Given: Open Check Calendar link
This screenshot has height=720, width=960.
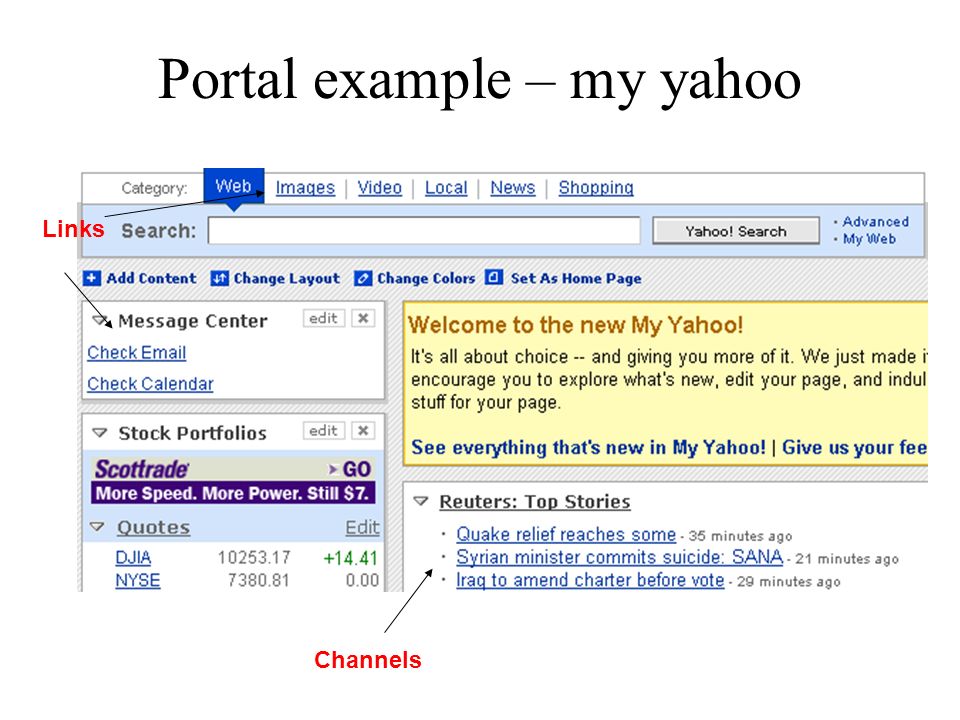Looking at the screenshot, I should (150, 384).
